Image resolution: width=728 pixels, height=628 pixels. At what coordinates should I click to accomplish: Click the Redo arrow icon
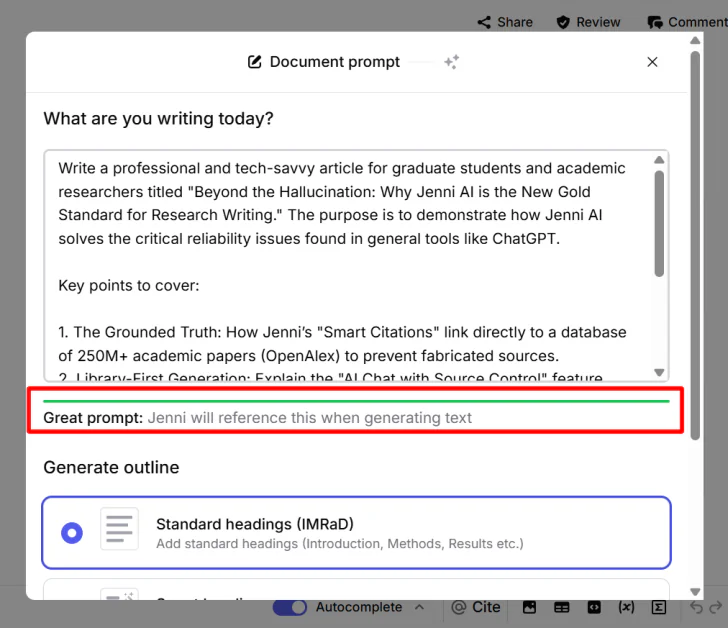716,607
